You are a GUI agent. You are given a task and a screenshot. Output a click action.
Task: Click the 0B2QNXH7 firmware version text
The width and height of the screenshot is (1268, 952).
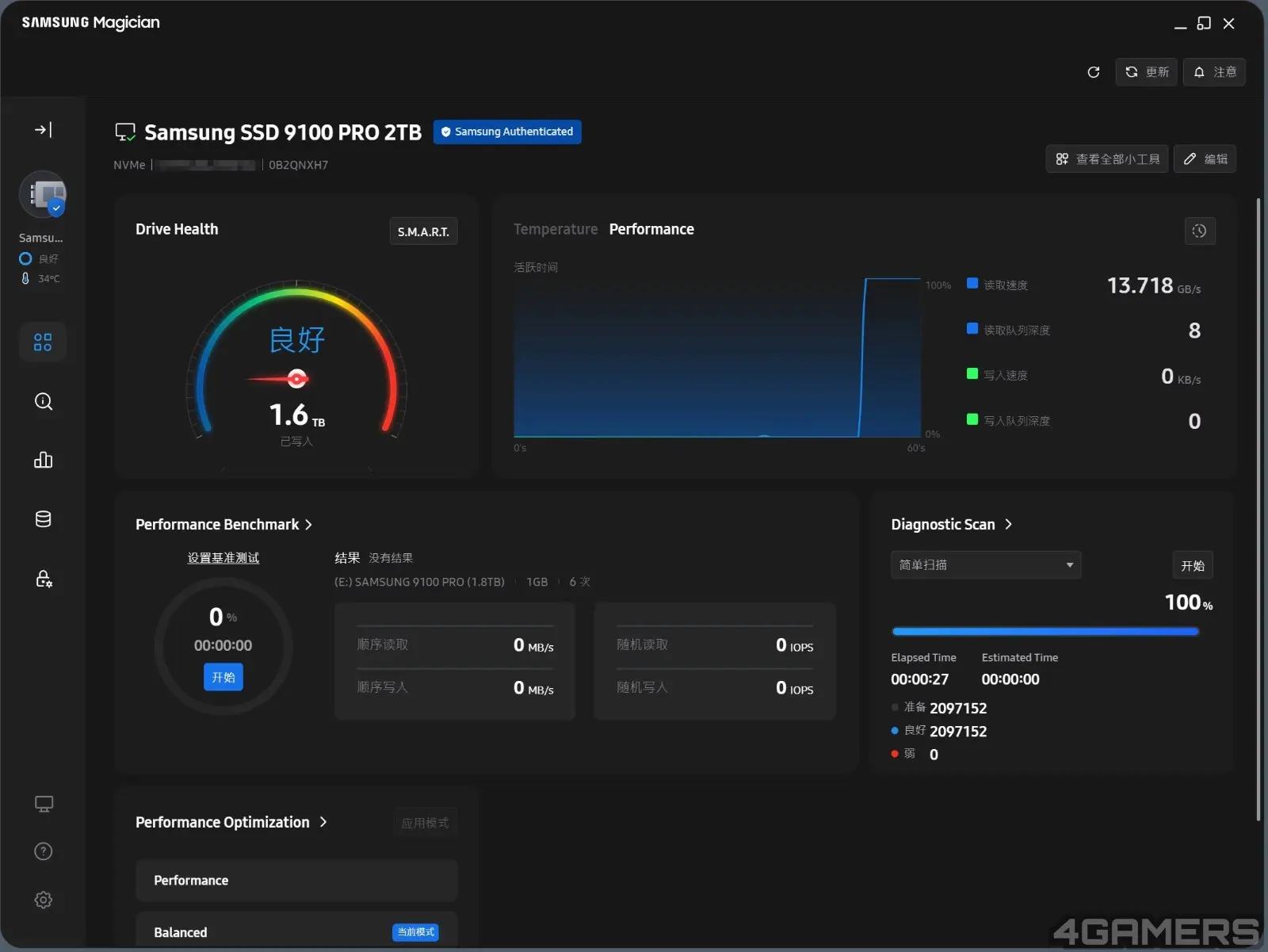click(x=298, y=165)
